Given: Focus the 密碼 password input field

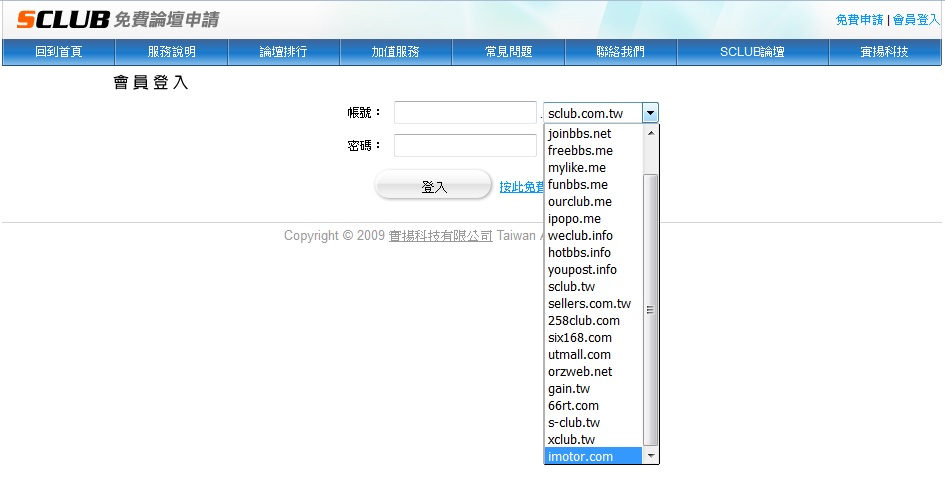Looking at the screenshot, I should pyautogui.click(x=465, y=145).
